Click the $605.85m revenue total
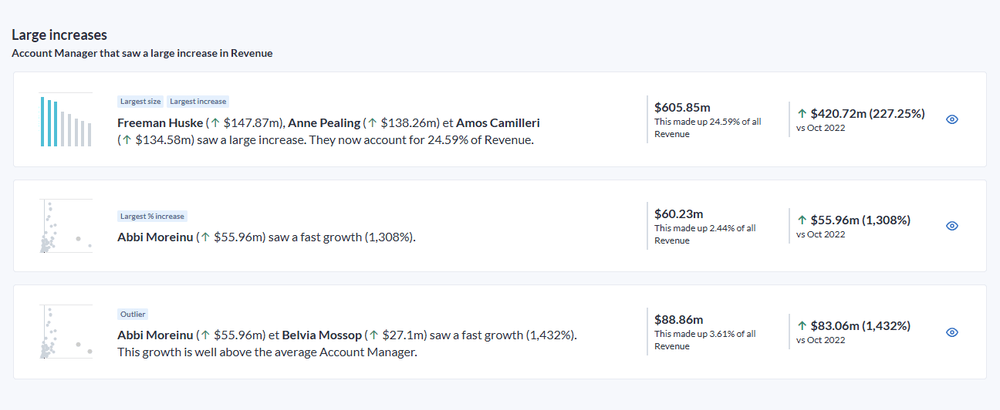1000x410 pixels. [682, 106]
